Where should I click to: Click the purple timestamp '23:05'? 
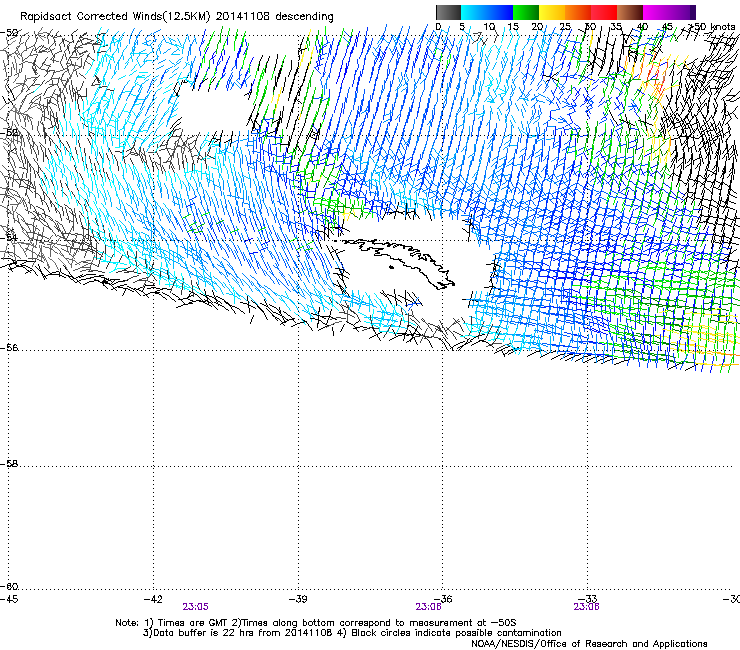pyautogui.click(x=195, y=607)
